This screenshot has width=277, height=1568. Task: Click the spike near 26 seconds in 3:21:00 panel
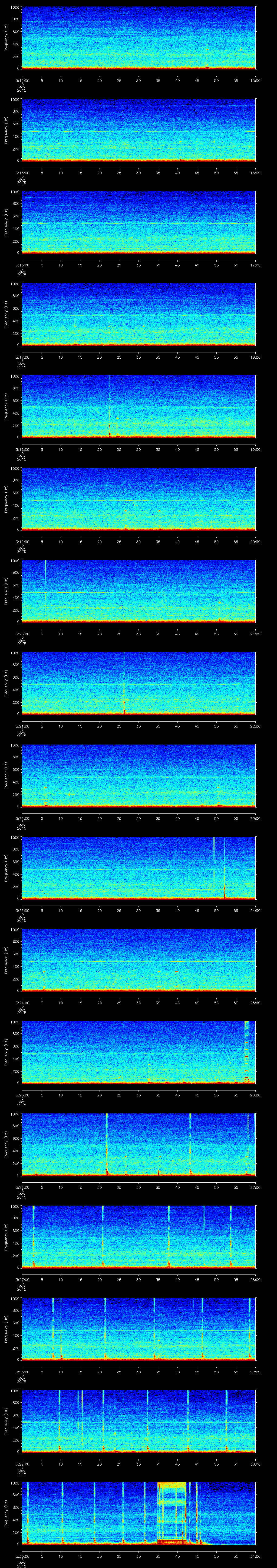pyautogui.click(x=124, y=683)
